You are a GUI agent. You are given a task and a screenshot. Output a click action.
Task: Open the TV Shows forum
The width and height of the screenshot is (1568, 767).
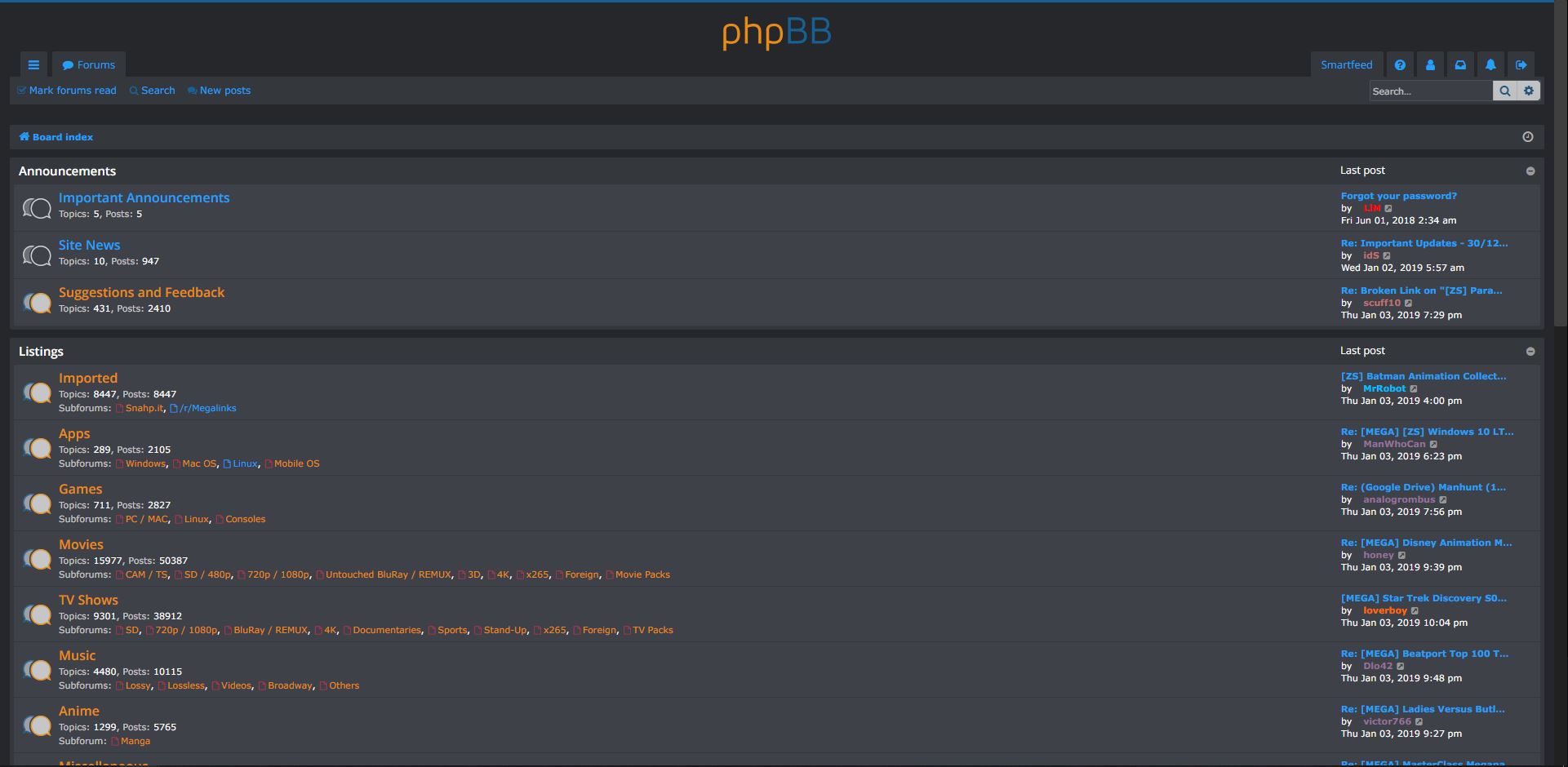coord(88,601)
